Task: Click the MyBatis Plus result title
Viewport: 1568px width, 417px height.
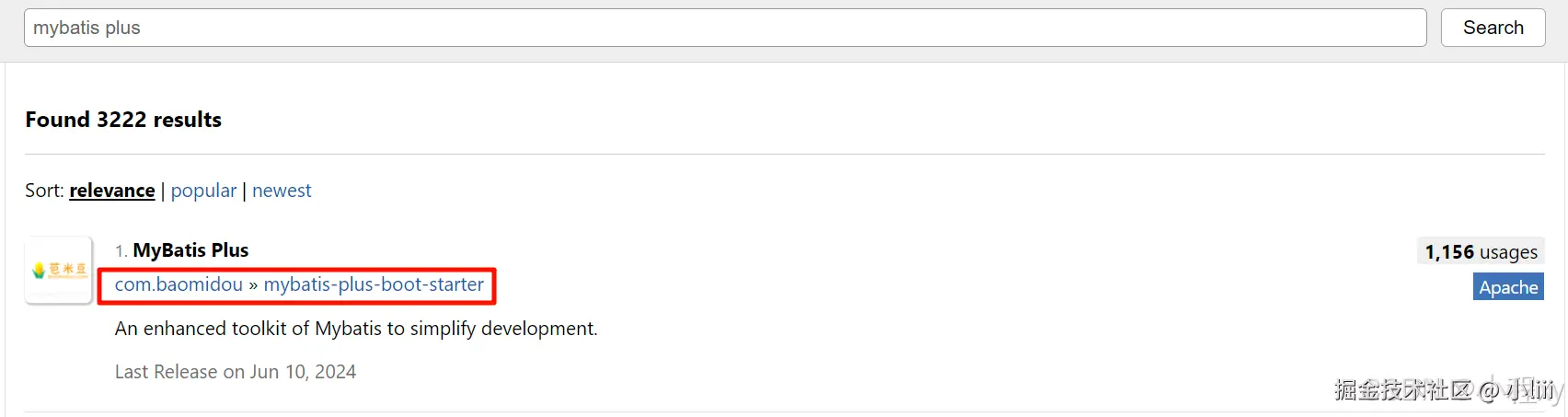Action: tap(190, 250)
